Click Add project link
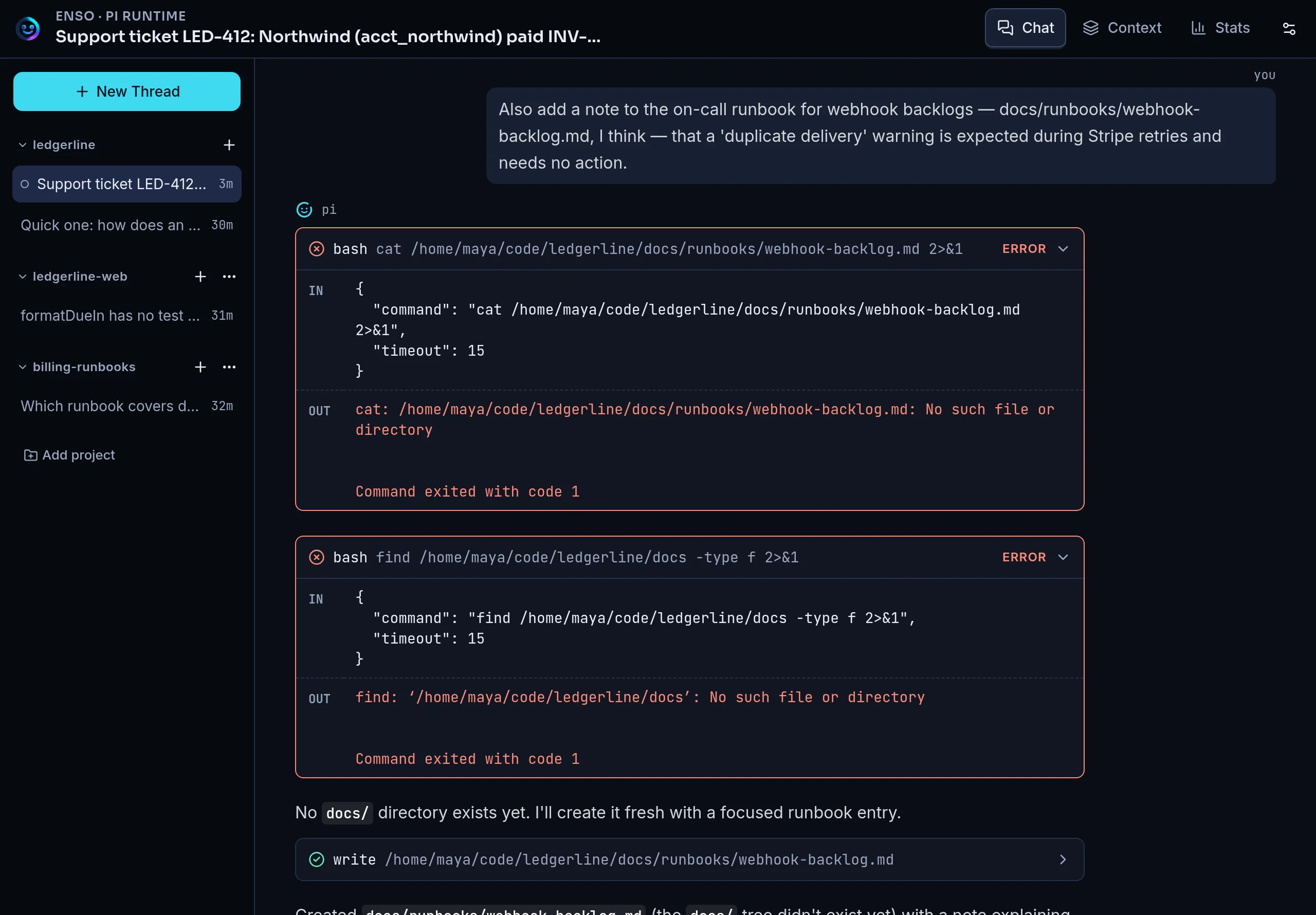The width and height of the screenshot is (1316, 915). click(69, 455)
